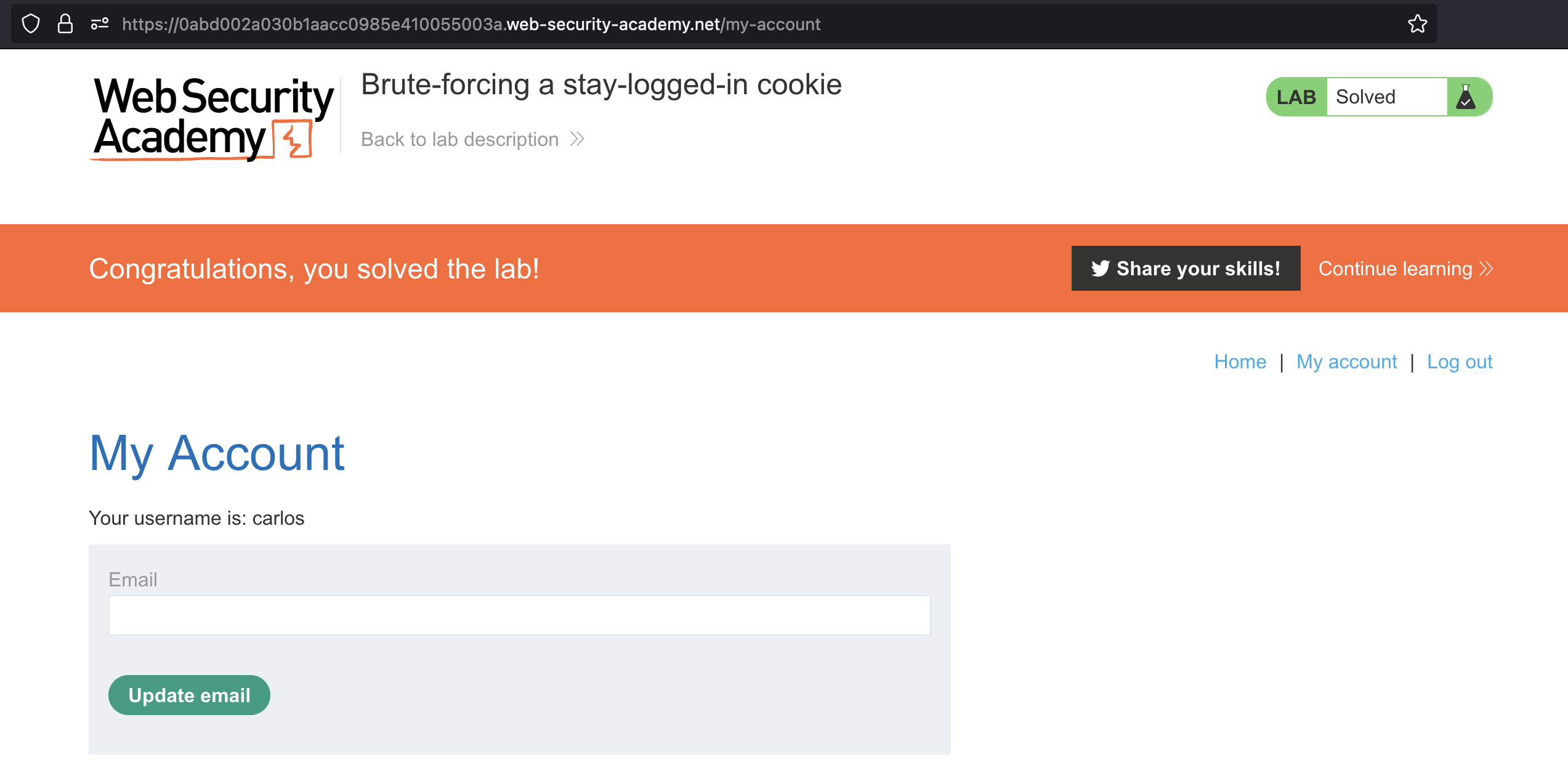Click the URL text in address bar
This screenshot has width=1568, height=781.
click(471, 24)
